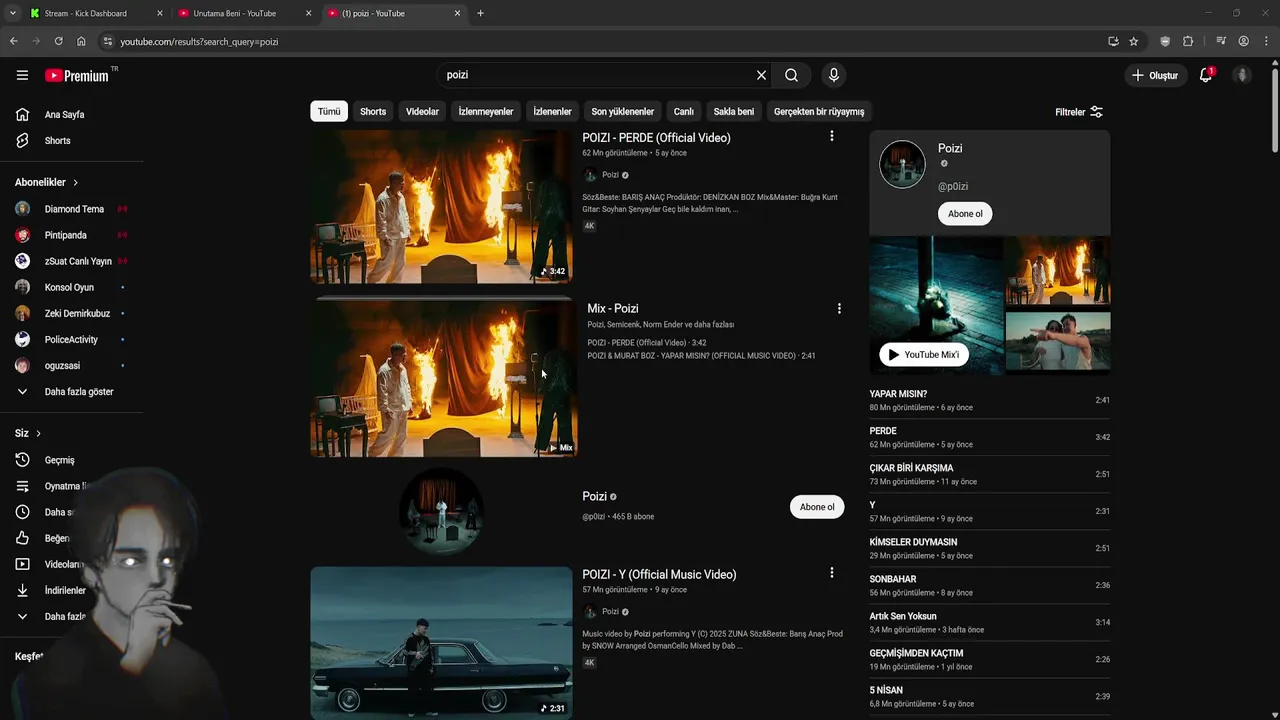Open more options for POIZI - Y video
Viewport: 1280px width, 720px height.
831,573
